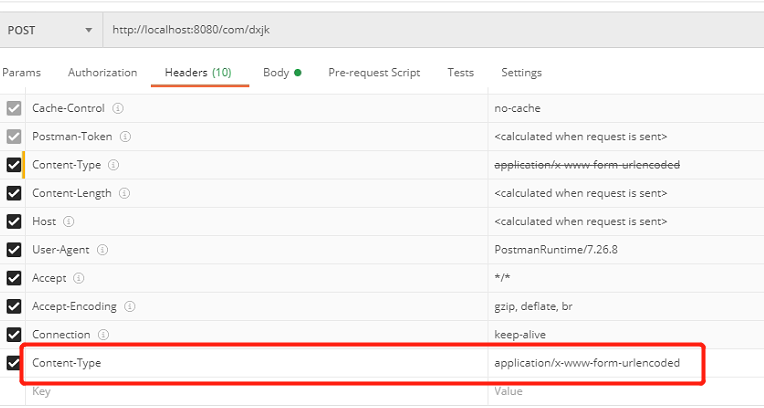This screenshot has height=408, width=764.
Task: Open the Settings tab
Action: tap(521, 73)
